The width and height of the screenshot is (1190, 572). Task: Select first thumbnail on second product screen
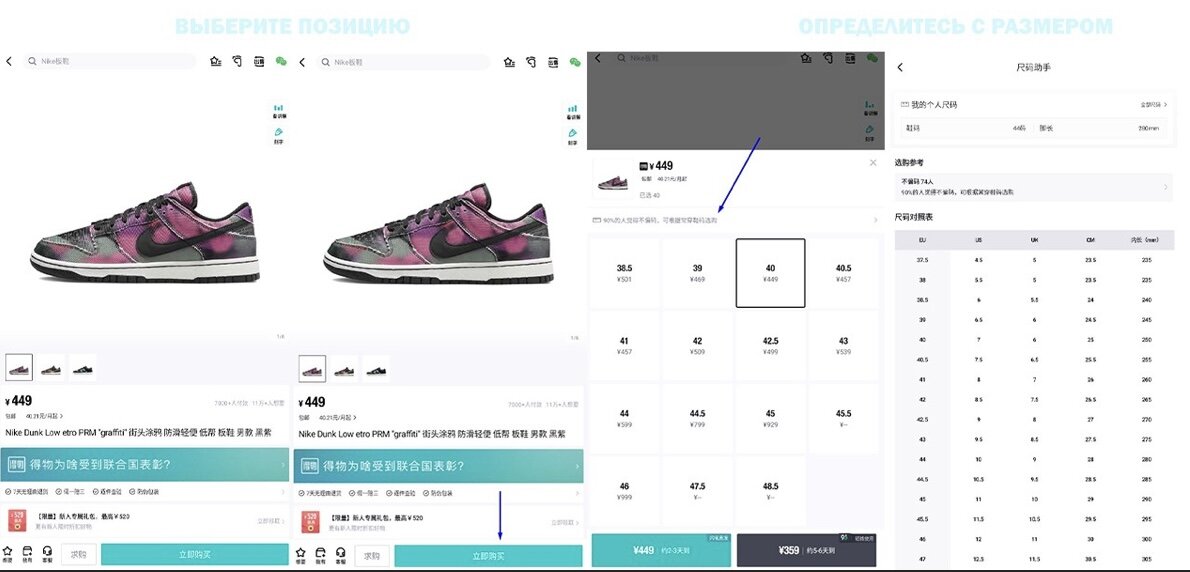click(x=312, y=369)
